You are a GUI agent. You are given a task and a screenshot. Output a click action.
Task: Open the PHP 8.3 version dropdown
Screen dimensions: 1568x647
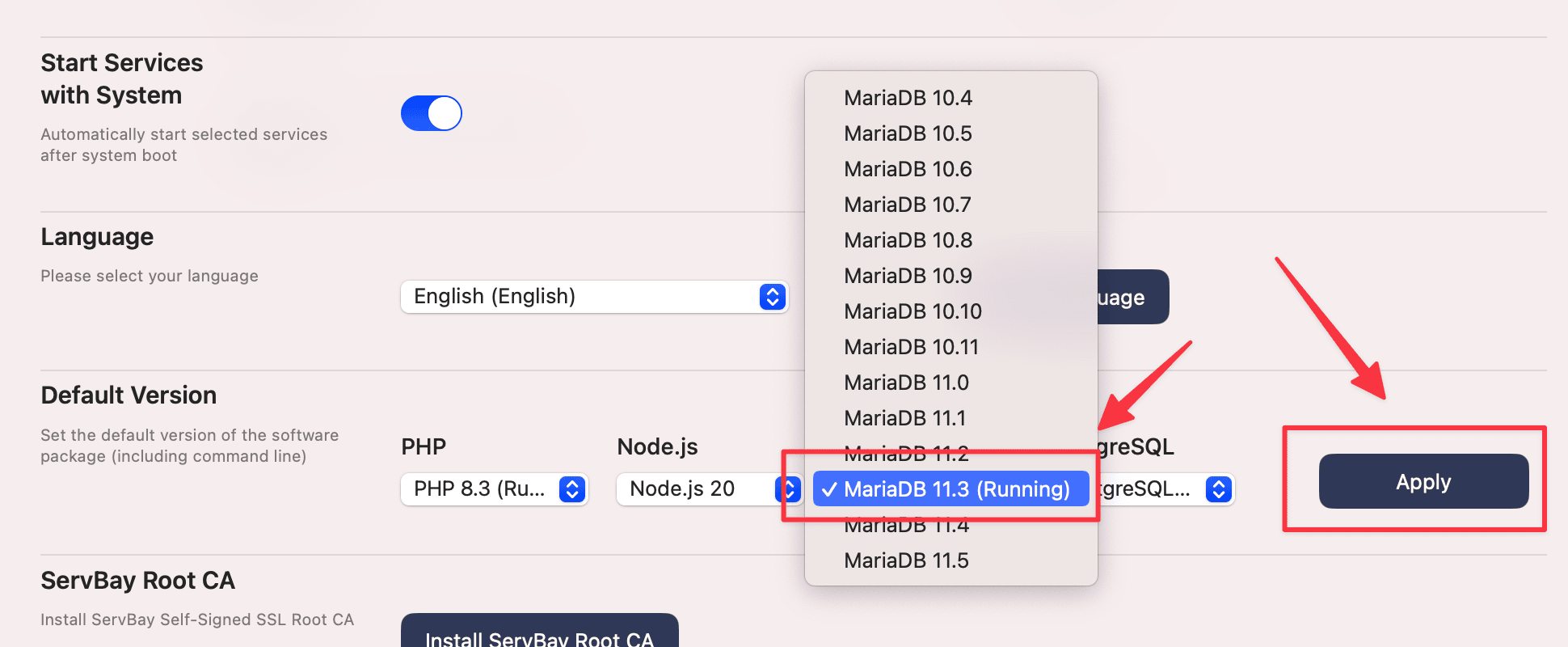495,489
